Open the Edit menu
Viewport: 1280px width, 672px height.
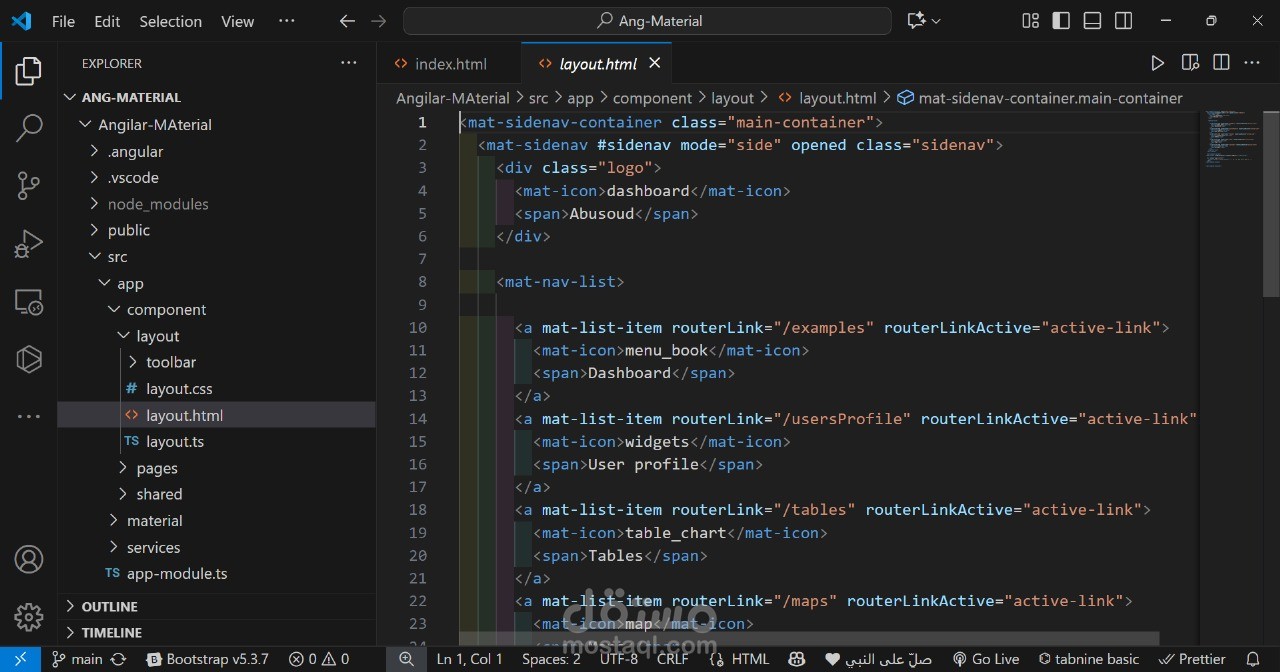[x=107, y=21]
